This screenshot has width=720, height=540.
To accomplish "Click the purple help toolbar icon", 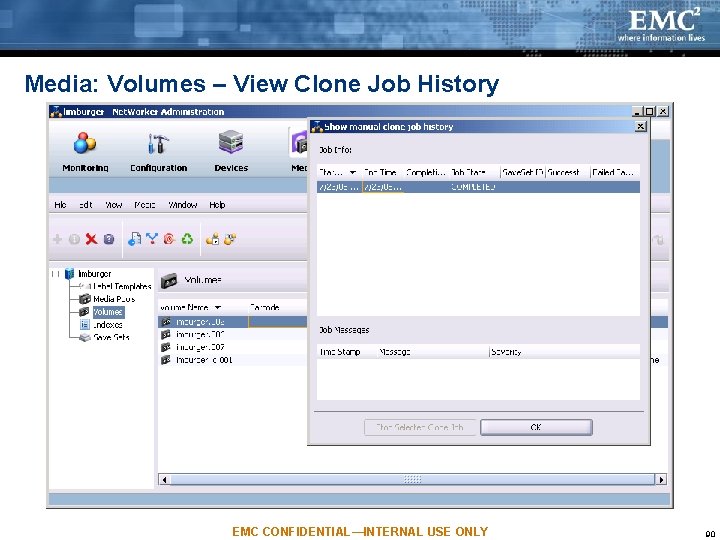I will tap(108, 239).
